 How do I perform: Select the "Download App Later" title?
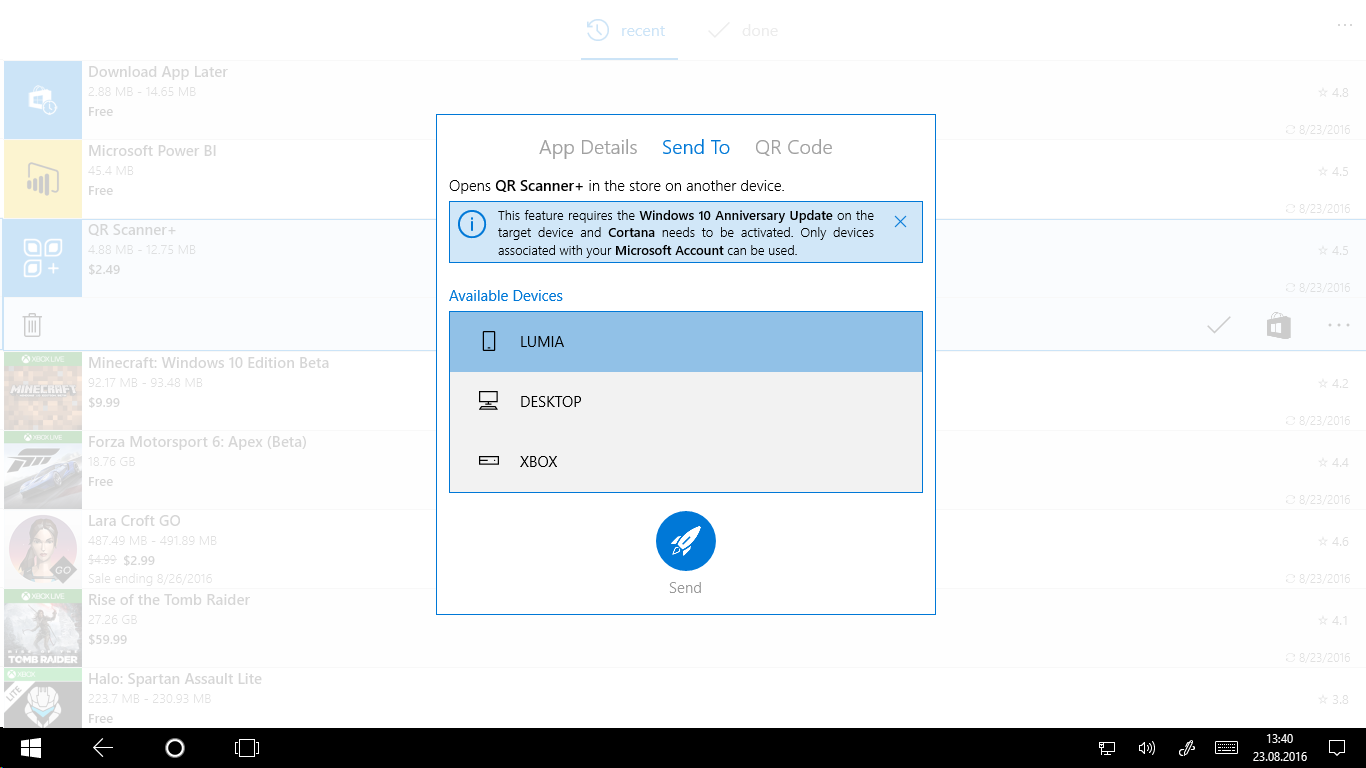click(x=158, y=72)
